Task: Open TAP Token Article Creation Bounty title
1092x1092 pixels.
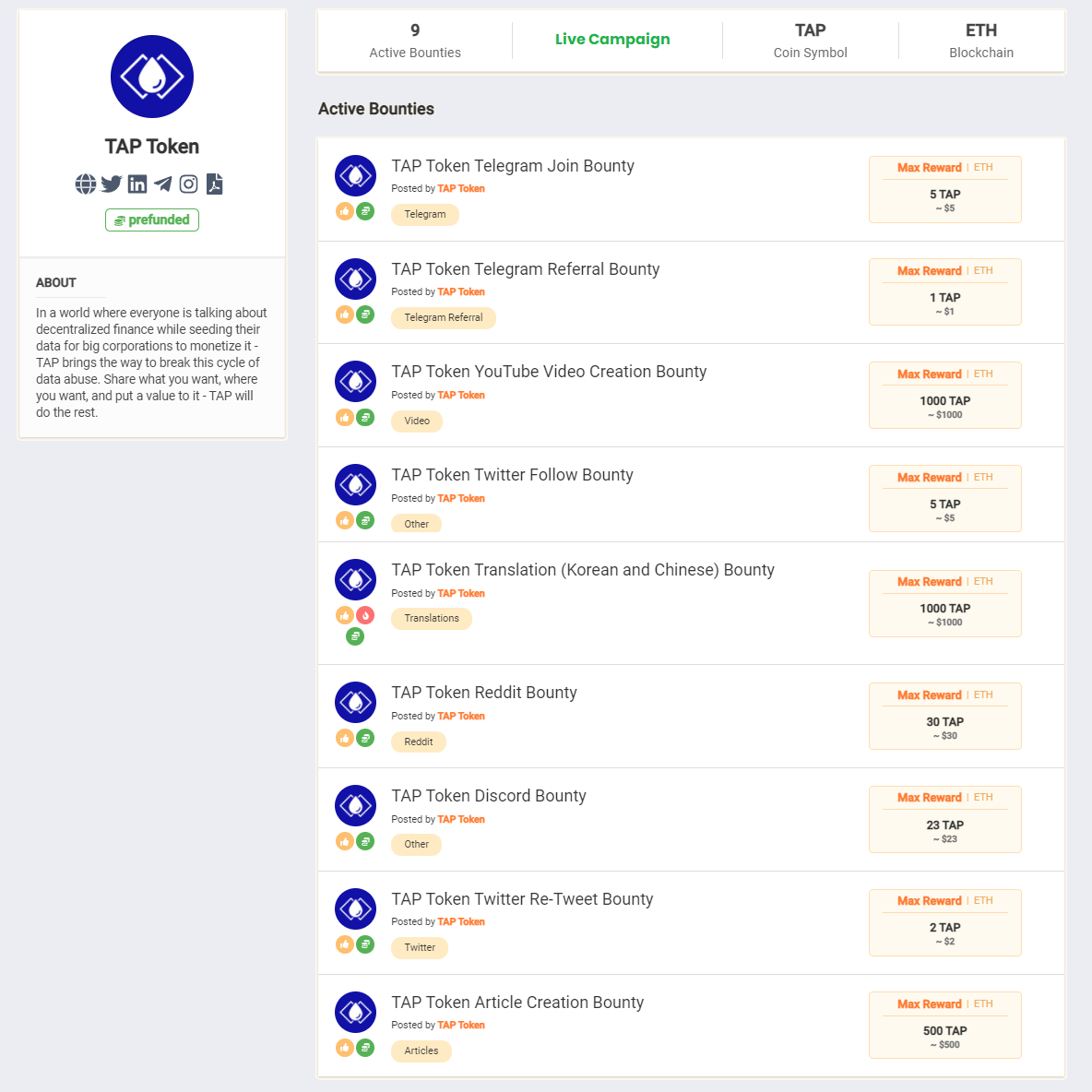Action: click(x=517, y=1003)
